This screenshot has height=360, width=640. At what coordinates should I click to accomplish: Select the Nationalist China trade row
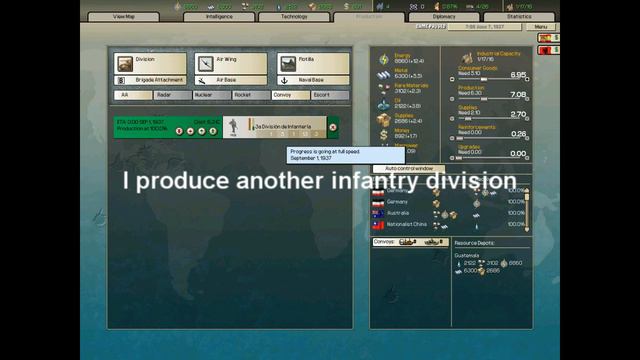click(x=448, y=224)
